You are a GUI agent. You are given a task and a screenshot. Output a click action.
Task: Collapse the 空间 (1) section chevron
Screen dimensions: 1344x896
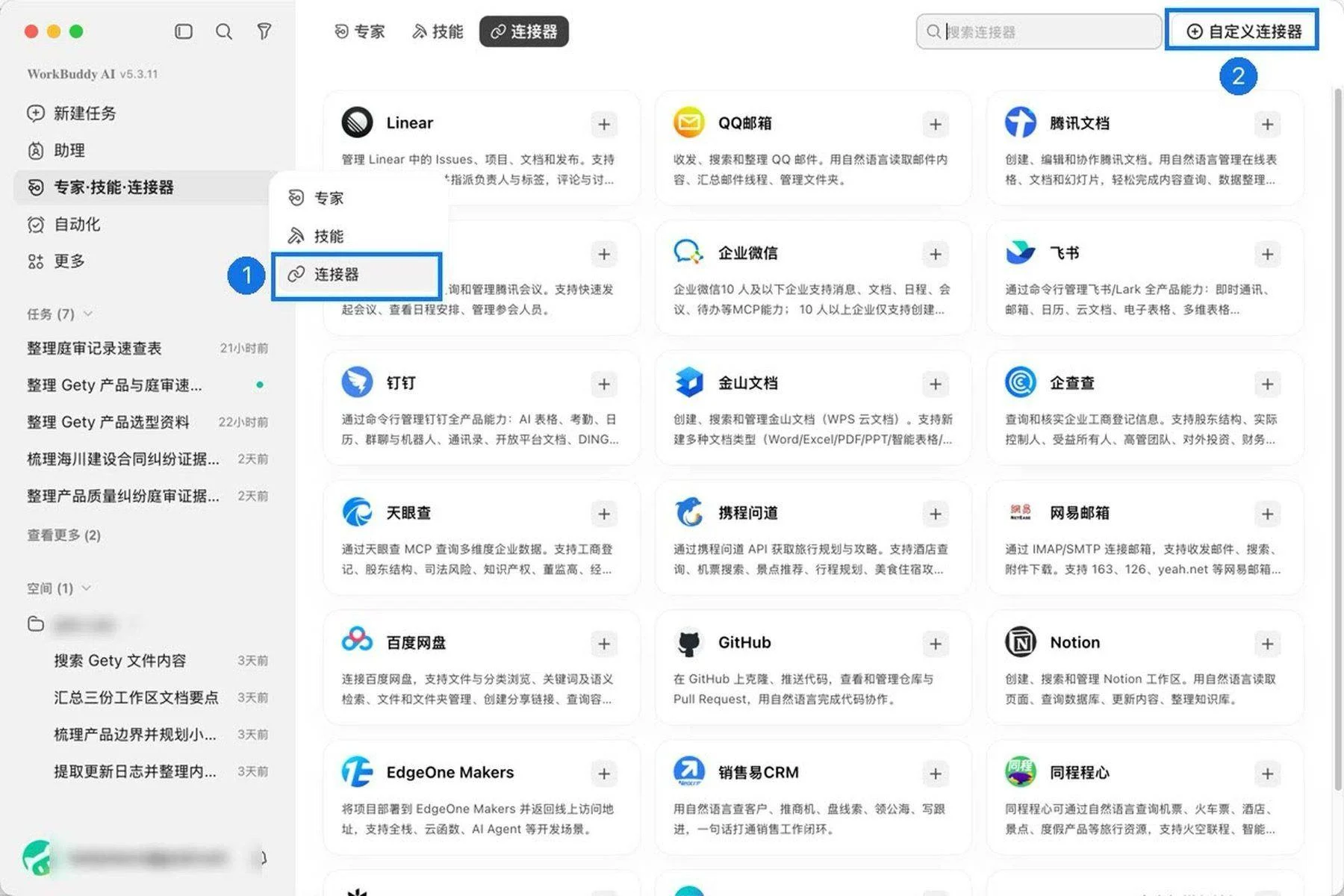click(x=87, y=588)
